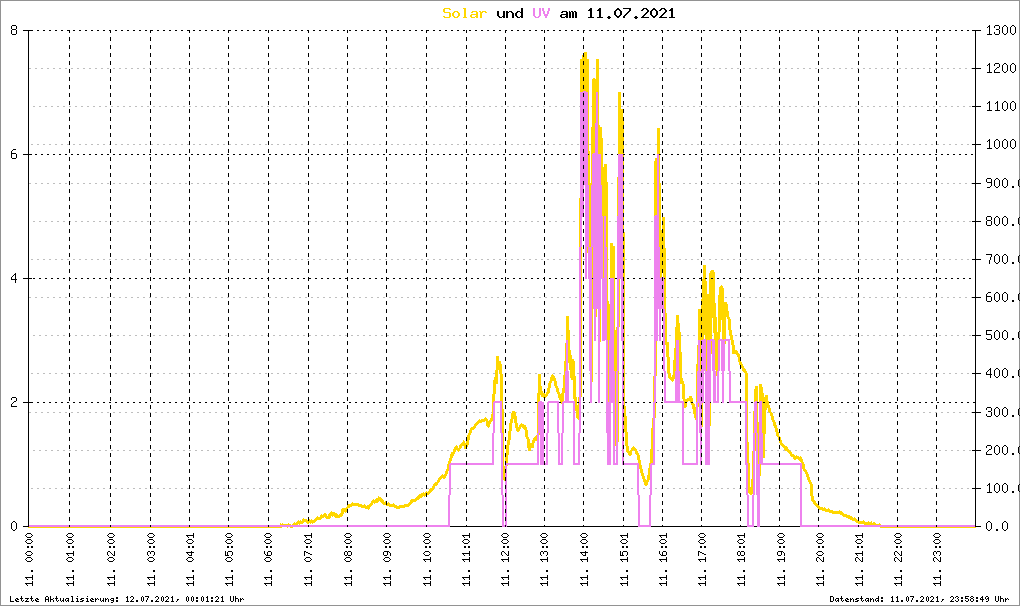Select the "Letzte Aktualisierung" footer text
This screenshot has height=606, width=1020.
point(127,599)
